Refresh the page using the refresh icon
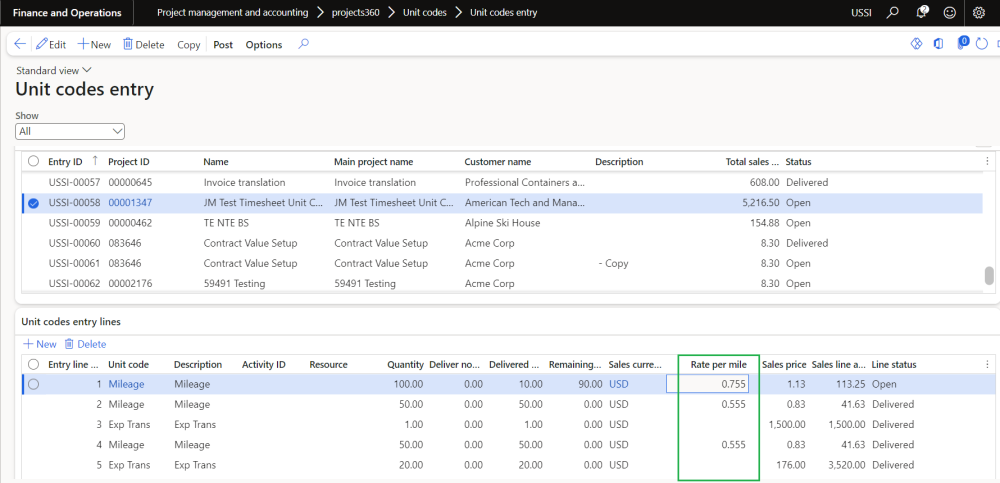 click(x=981, y=44)
